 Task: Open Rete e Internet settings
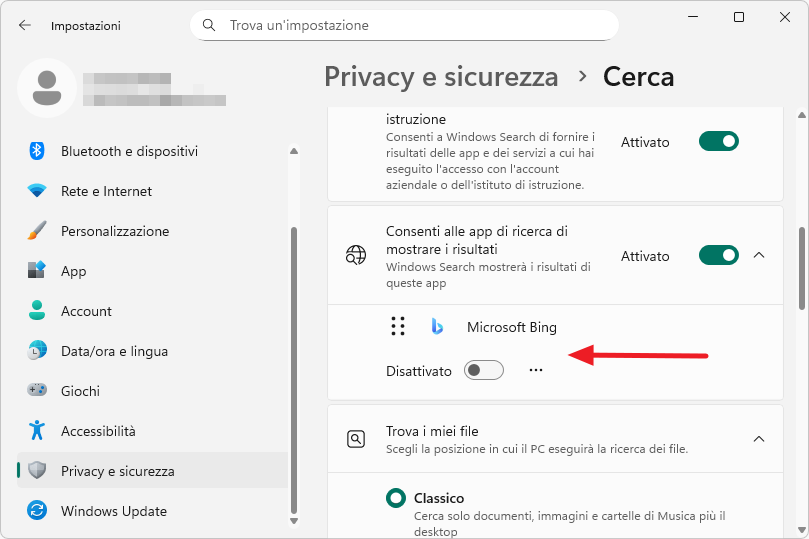pos(153,191)
